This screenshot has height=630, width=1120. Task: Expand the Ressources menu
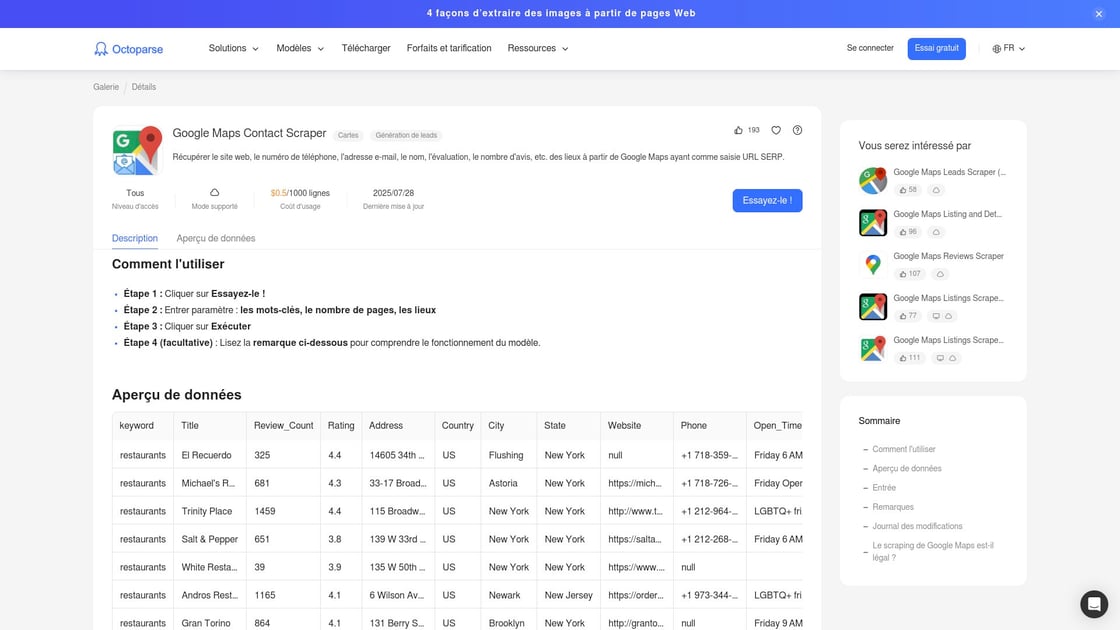click(x=538, y=49)
